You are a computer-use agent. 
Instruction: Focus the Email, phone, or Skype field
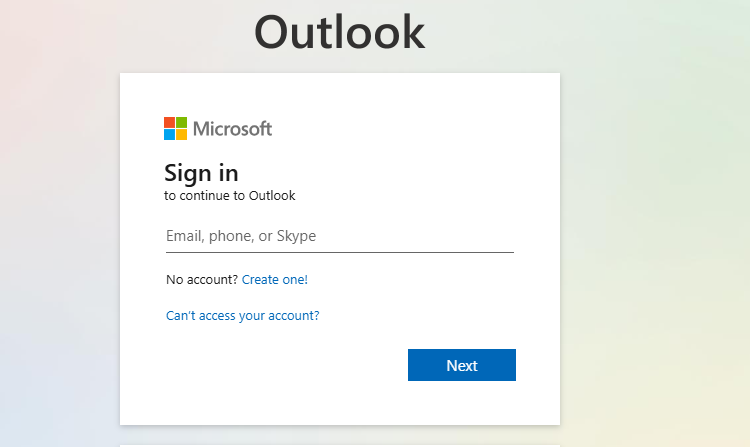point(339,236)
